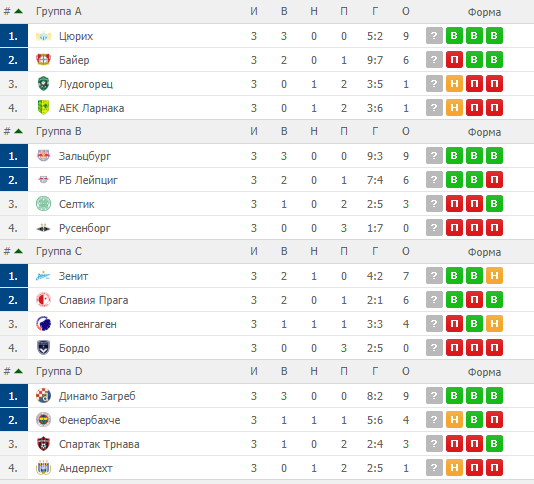Click the Селтик club crest
The height and width of the screenshot is (484, 534).
tap(43, 204)
